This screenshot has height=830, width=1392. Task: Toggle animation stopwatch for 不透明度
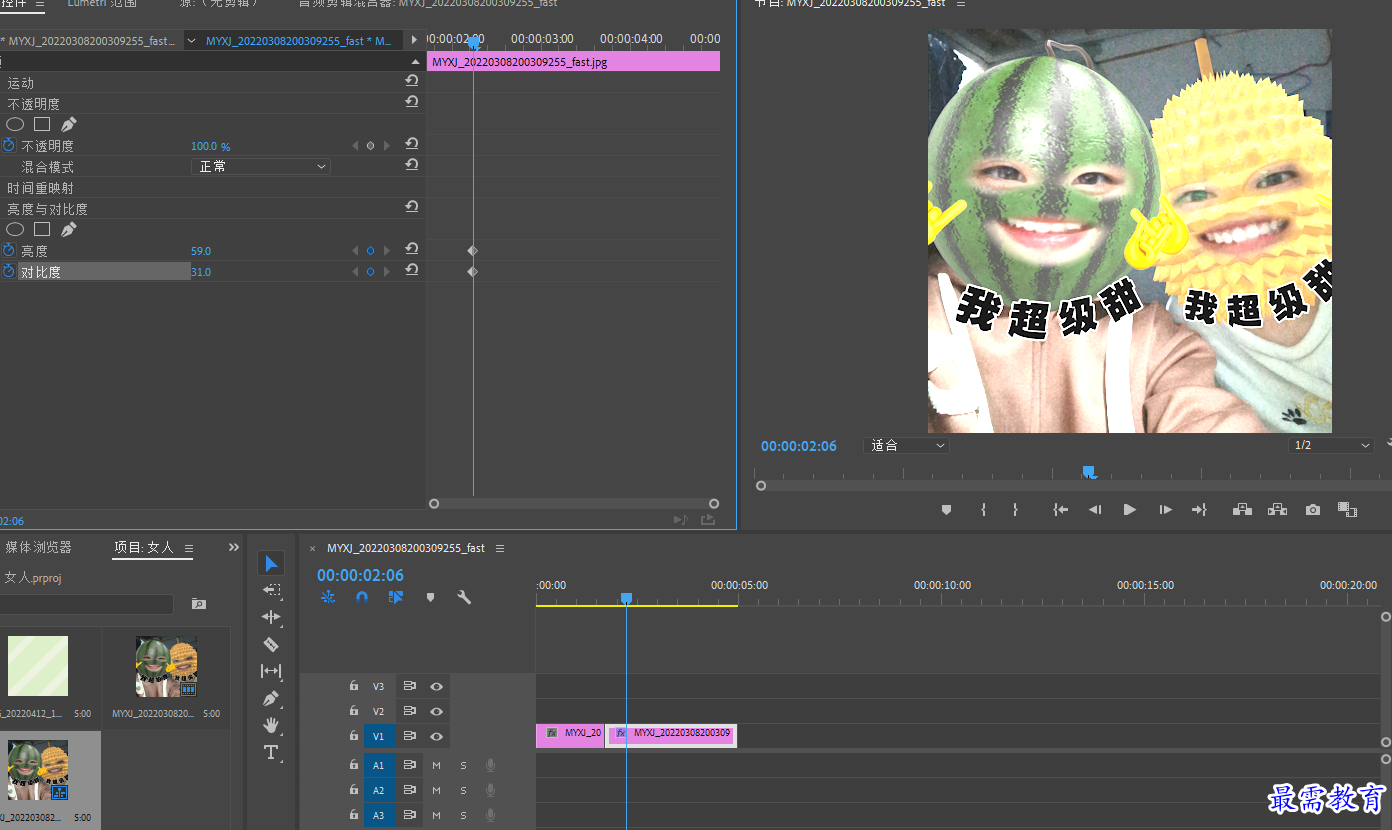[x=9, y=146]
